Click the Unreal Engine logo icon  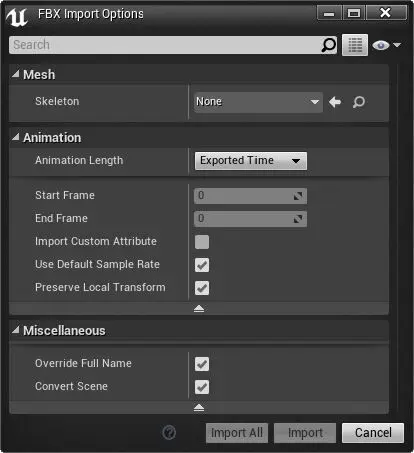coord(17,17)
